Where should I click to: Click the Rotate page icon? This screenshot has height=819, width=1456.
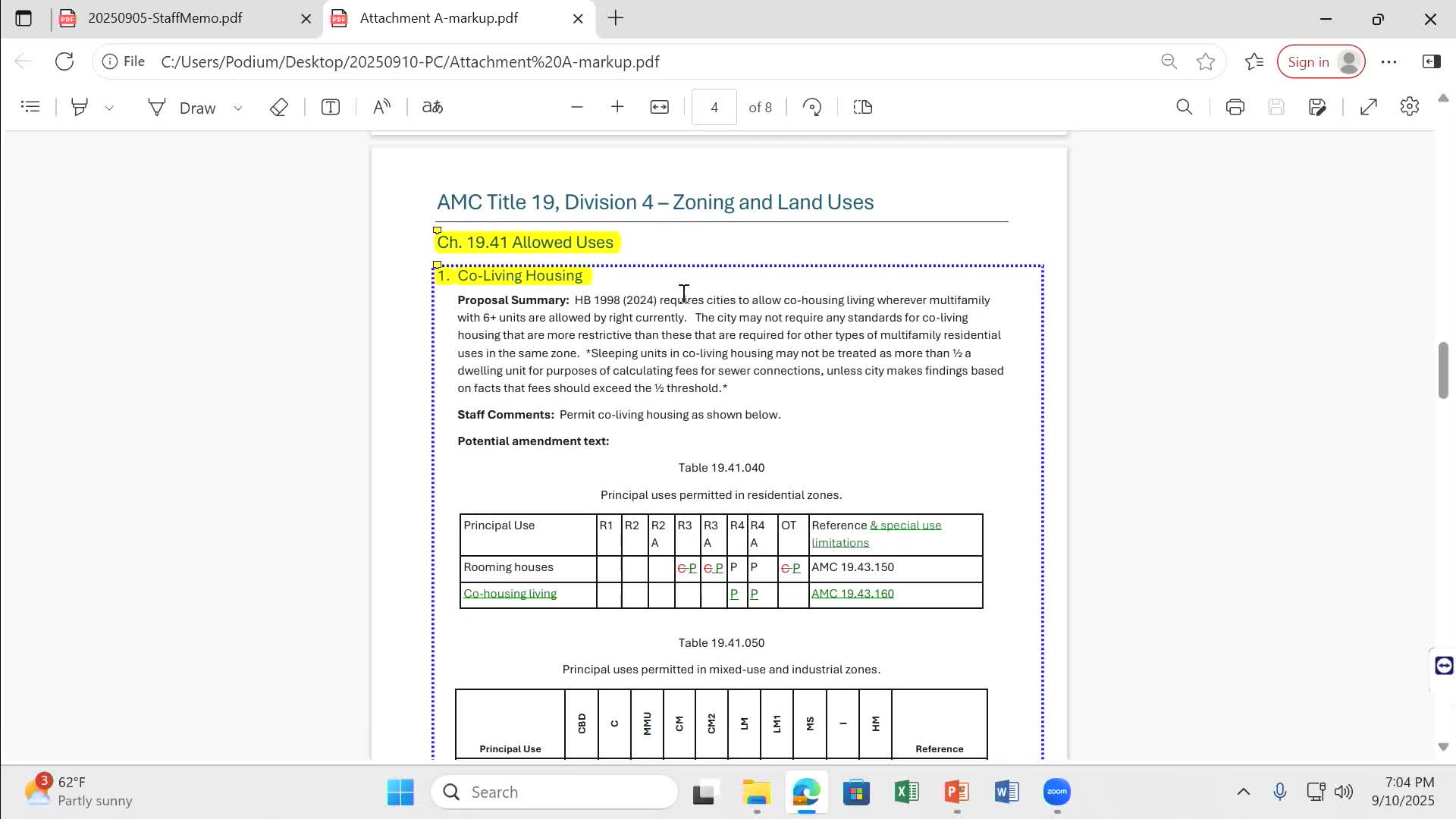812,107
